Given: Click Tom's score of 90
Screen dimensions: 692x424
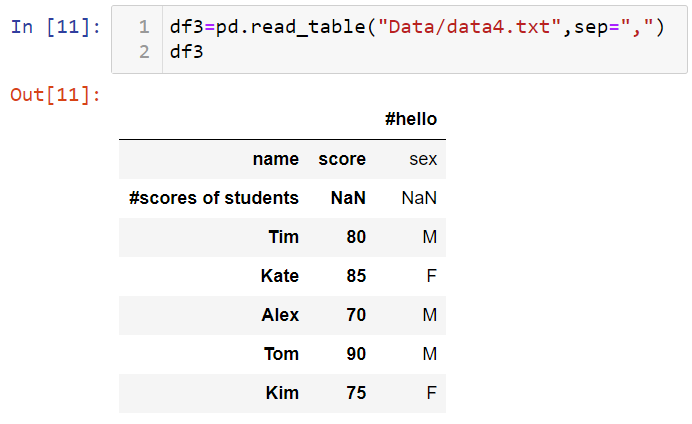Looking at the screenshot, I should pos(356,354).
